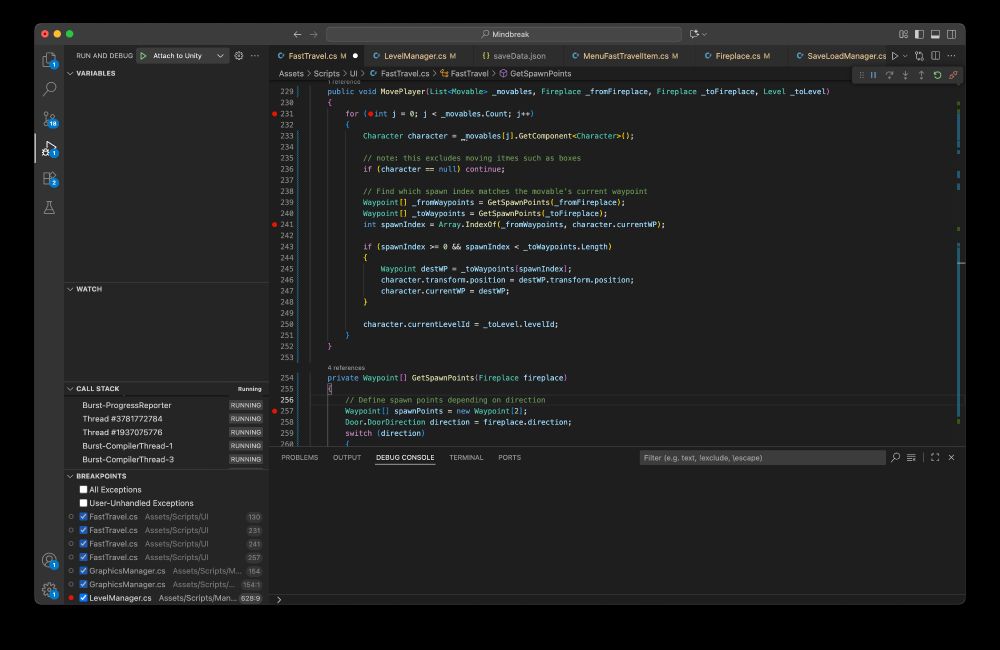Image resolution: width=1000 pixels, height=650 pixels.
Task: Open the Explorer view in activity bar
Action: (48, 60)
